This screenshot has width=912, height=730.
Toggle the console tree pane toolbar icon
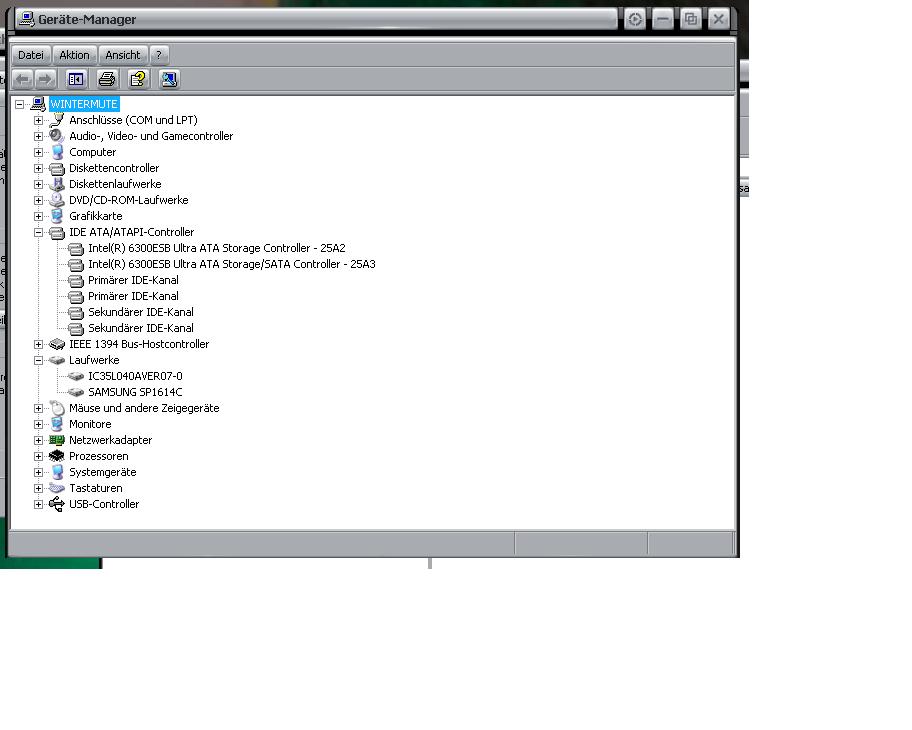pyautogui.click(x=76, y=79)
